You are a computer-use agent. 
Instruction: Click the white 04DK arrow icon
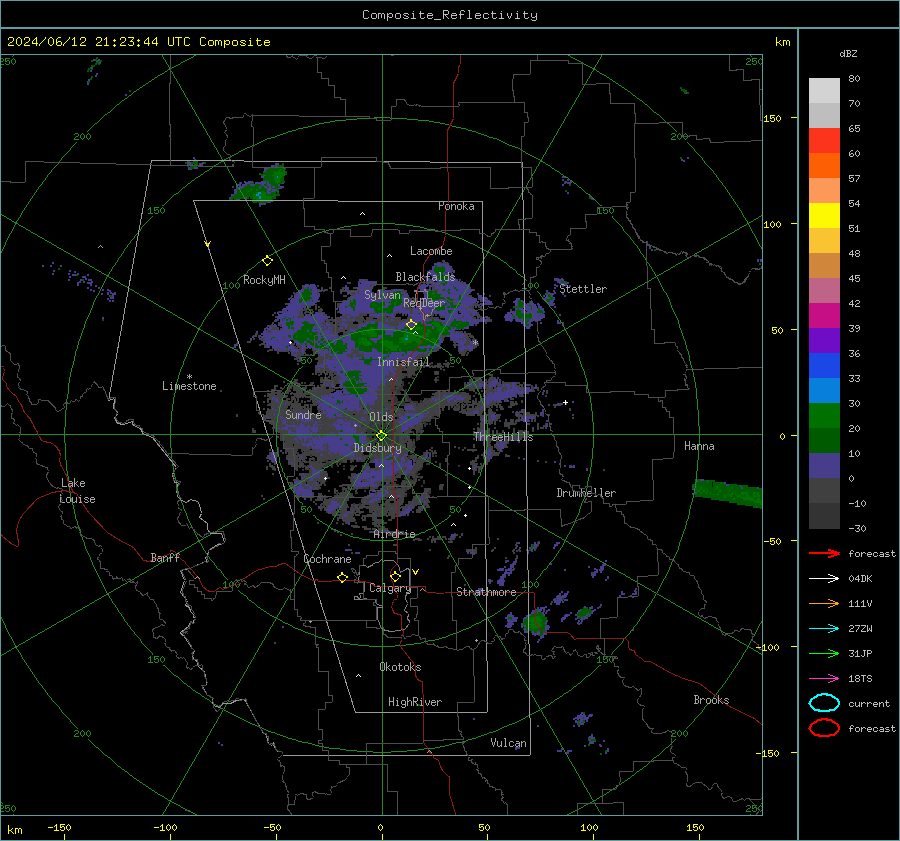[824, 578]
